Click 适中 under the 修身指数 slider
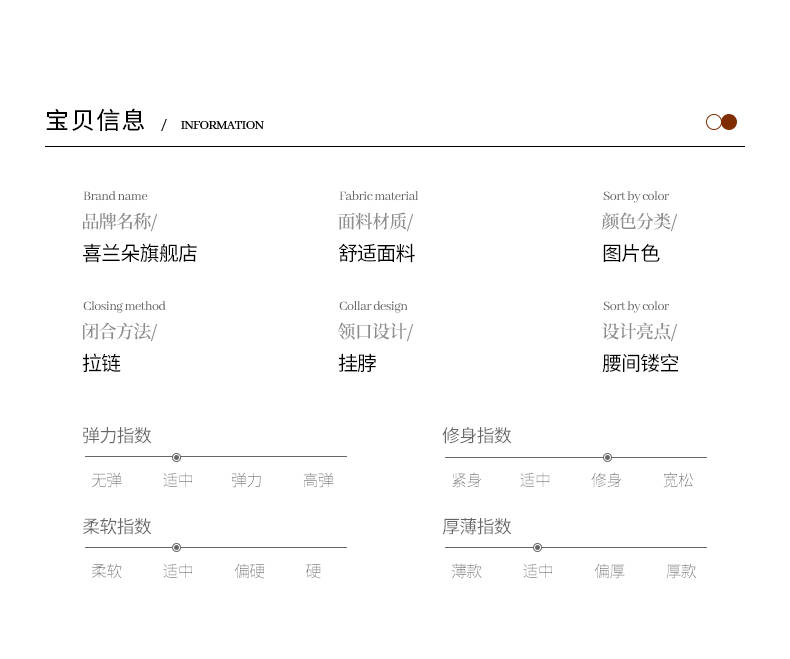 [535, 480]
